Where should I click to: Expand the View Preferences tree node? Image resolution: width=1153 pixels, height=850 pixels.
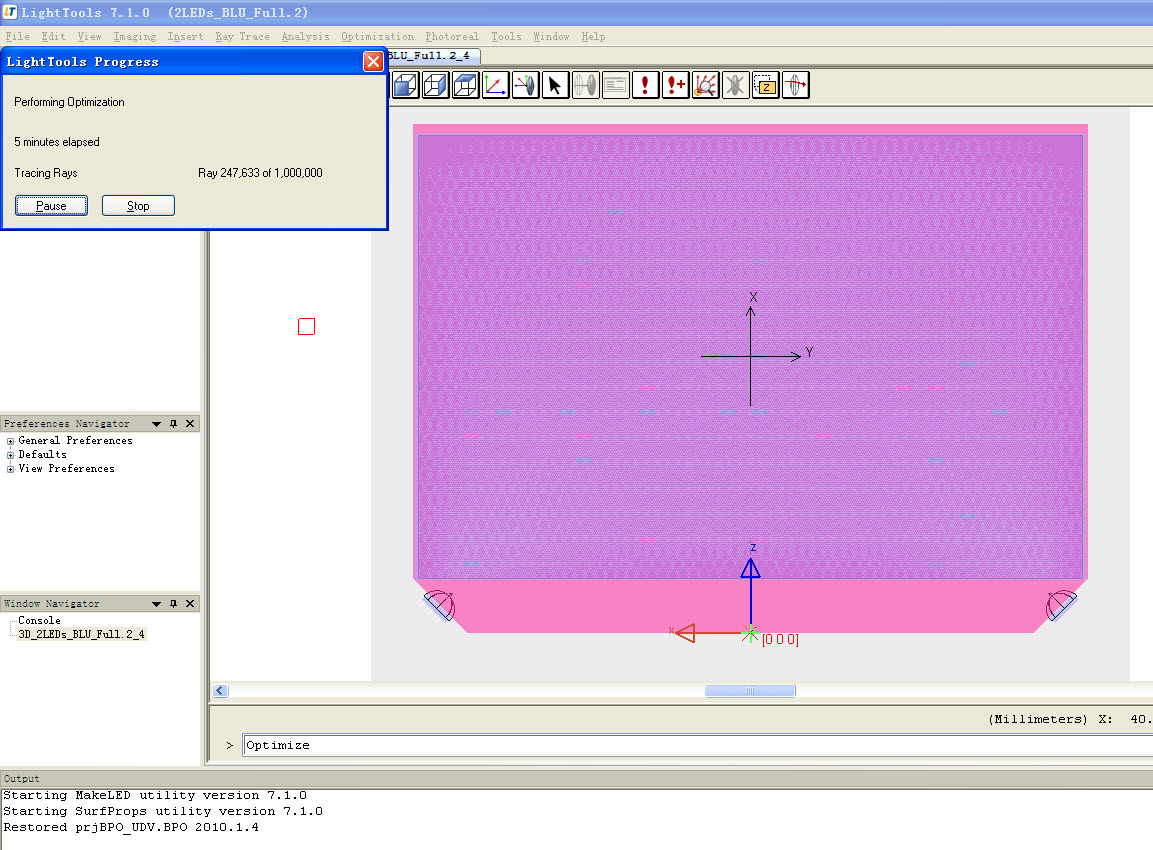[x=10, y=469]
